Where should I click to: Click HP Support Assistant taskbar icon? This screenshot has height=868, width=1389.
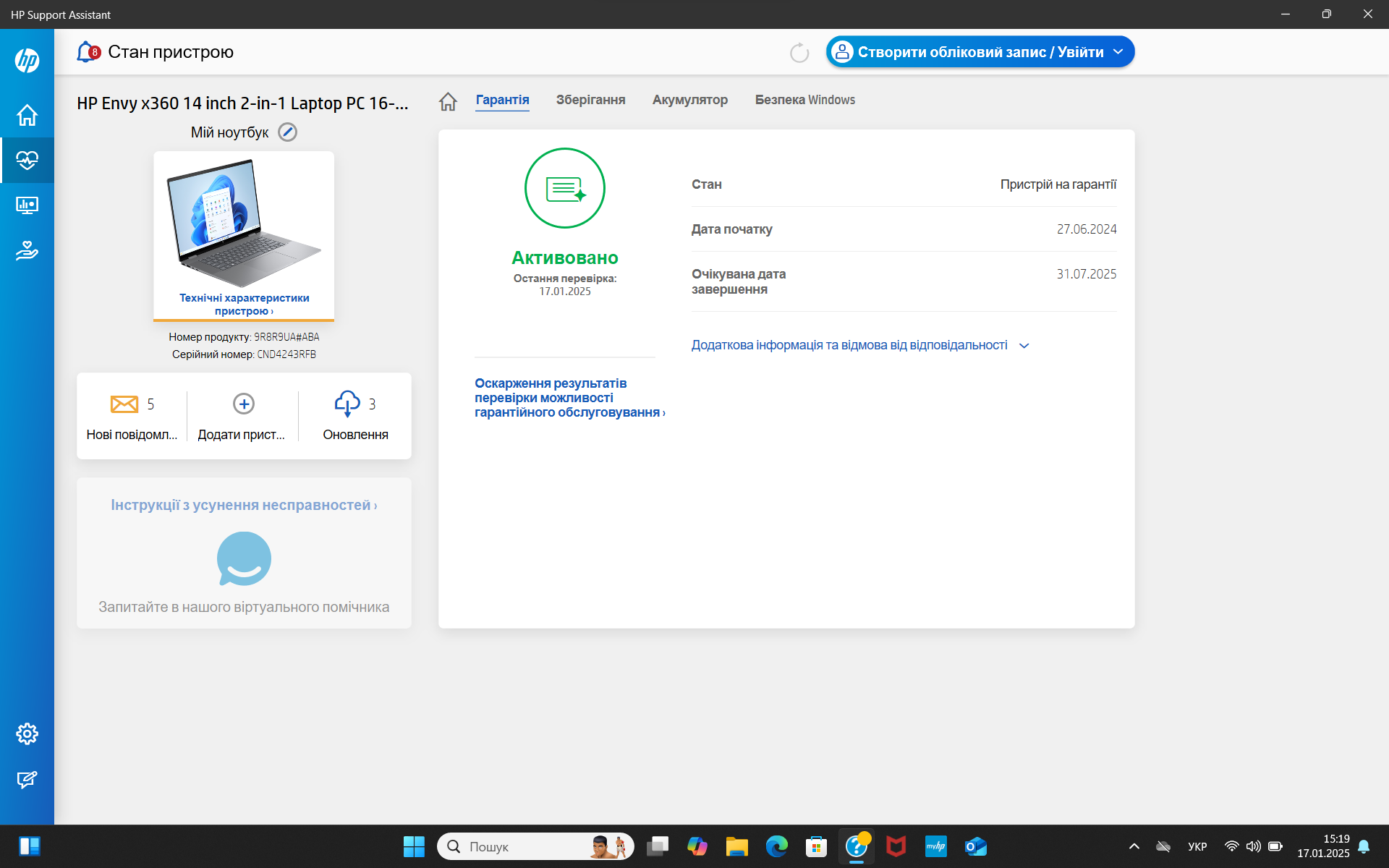pos(857,846)
